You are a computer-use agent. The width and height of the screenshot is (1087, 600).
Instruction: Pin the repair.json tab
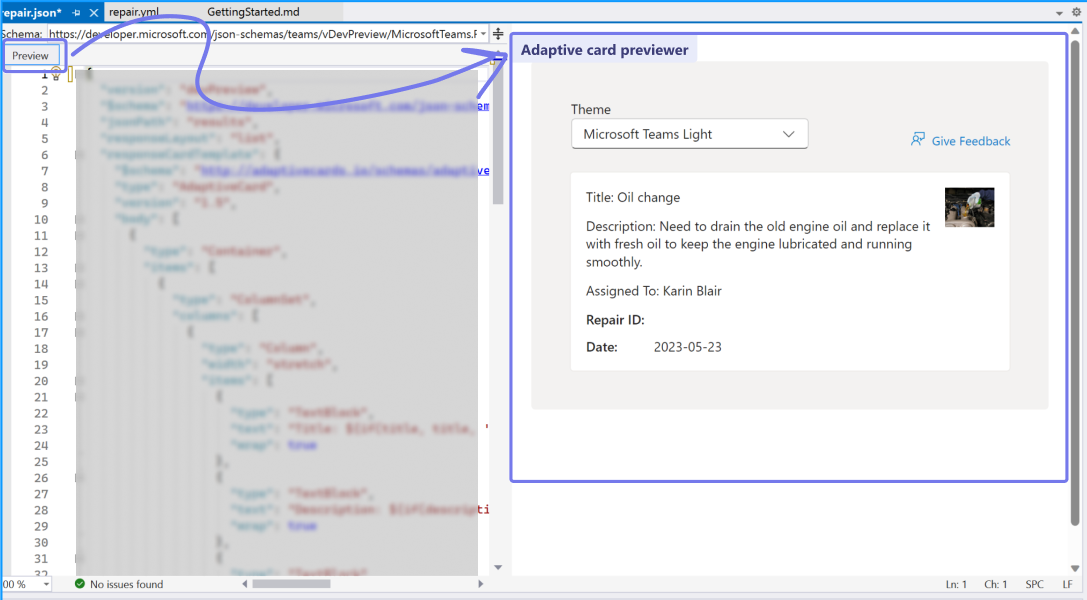pyautogui.click(x=76, y=12)
